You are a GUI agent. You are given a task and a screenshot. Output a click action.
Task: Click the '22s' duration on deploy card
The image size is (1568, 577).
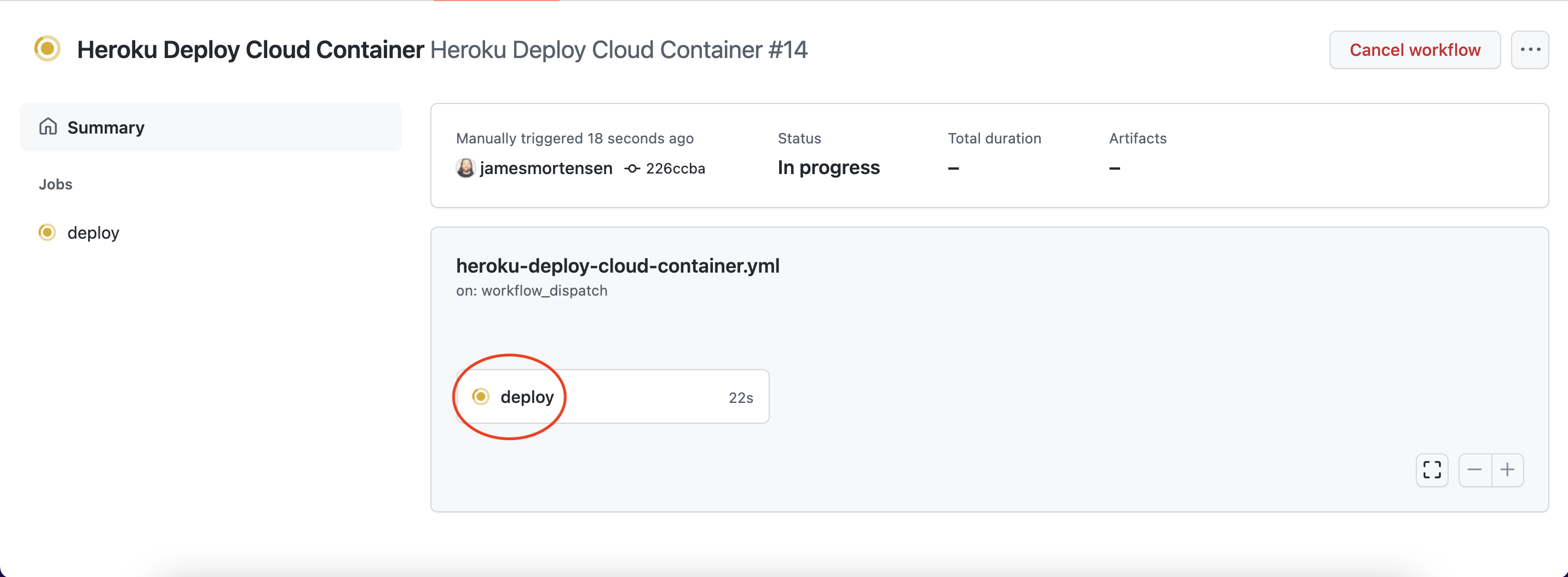click(x=741, y=398)
